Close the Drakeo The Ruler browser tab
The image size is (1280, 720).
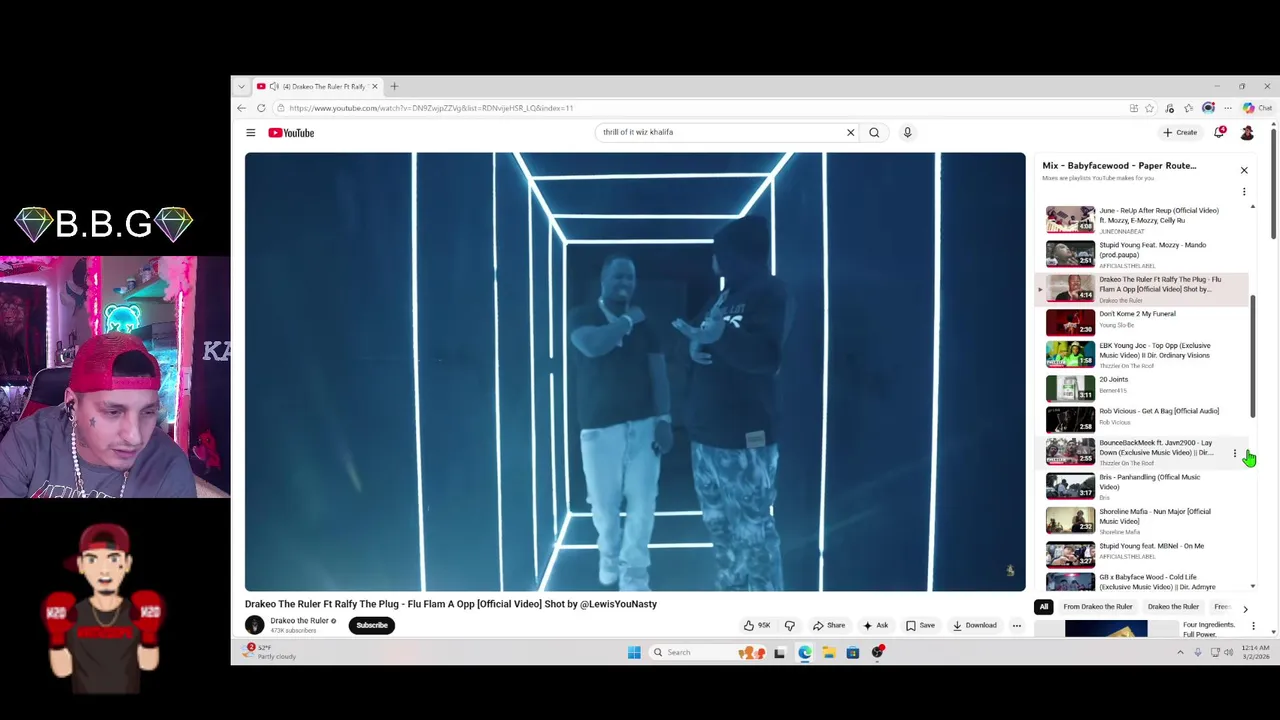click(x=375, y=86)
